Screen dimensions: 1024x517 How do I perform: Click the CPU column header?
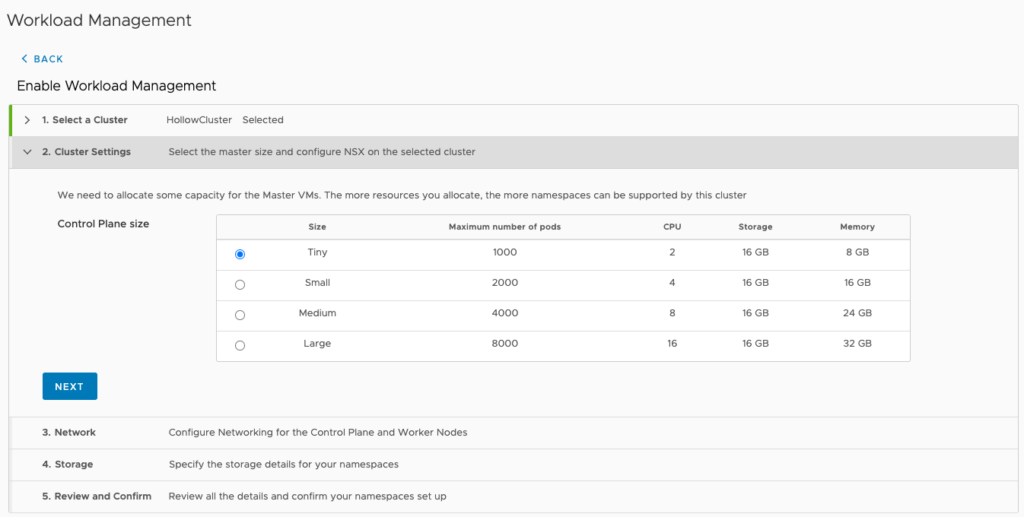pyautogui.click(x=672, y=227)
